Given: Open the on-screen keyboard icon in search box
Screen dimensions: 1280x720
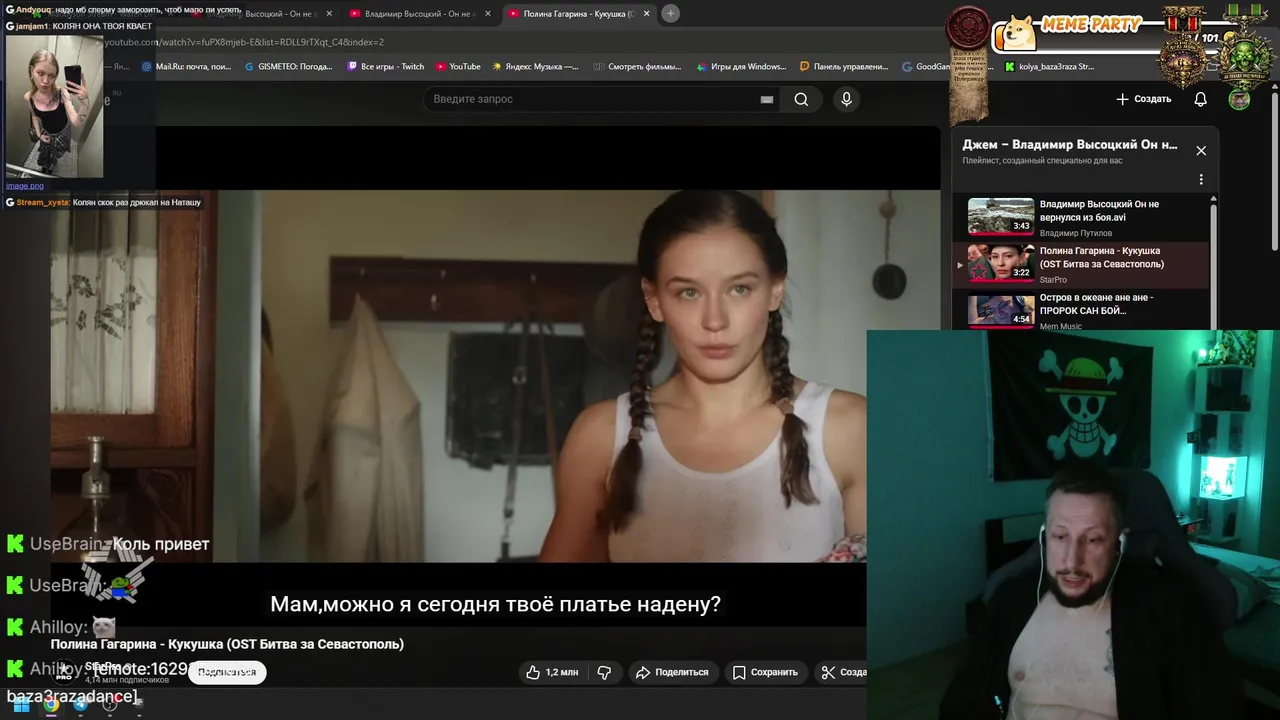Looking at the screenshot, I should tap(766, 99).
